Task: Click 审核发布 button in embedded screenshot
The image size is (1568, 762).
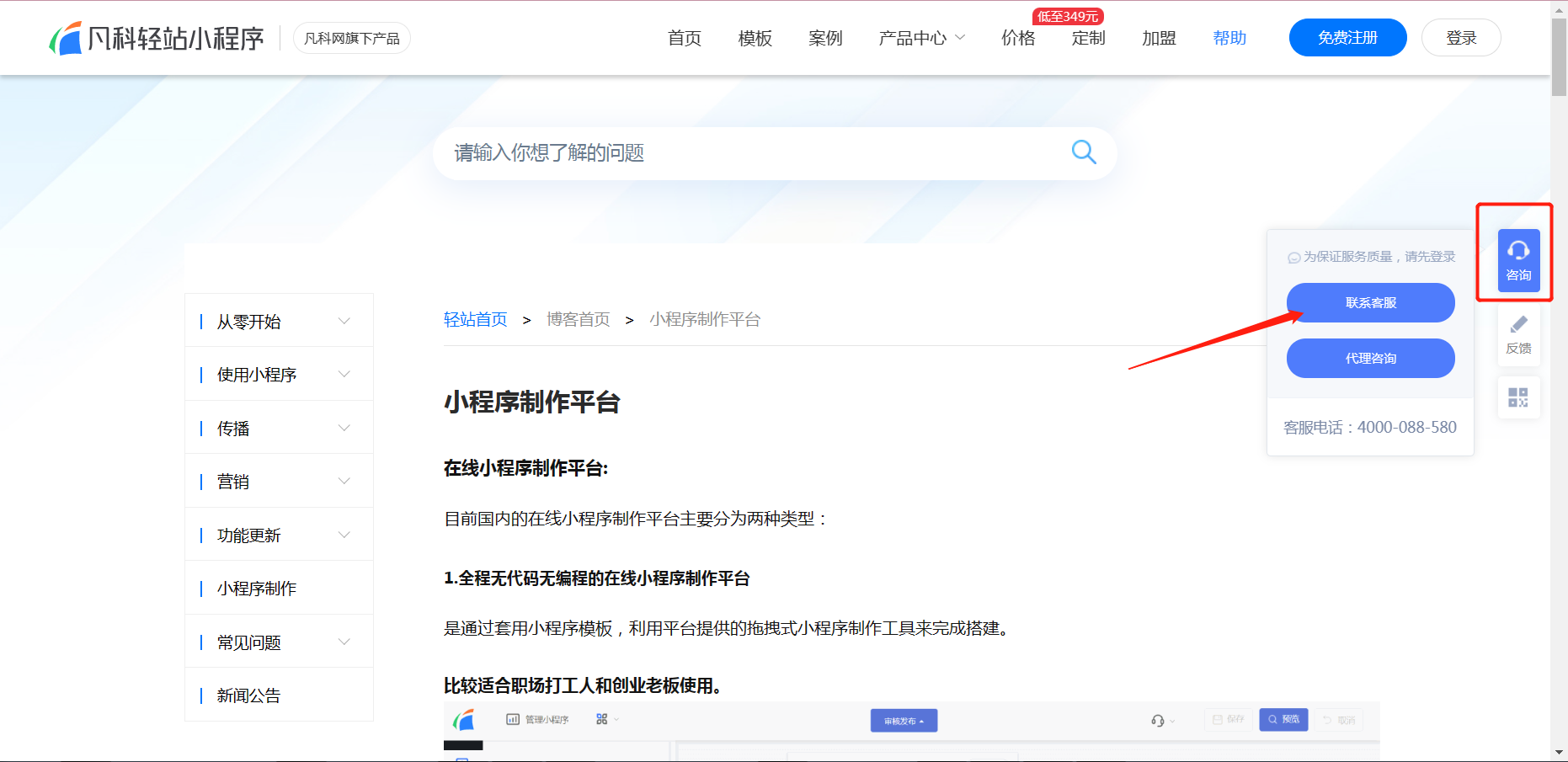Action: point(904,721)
